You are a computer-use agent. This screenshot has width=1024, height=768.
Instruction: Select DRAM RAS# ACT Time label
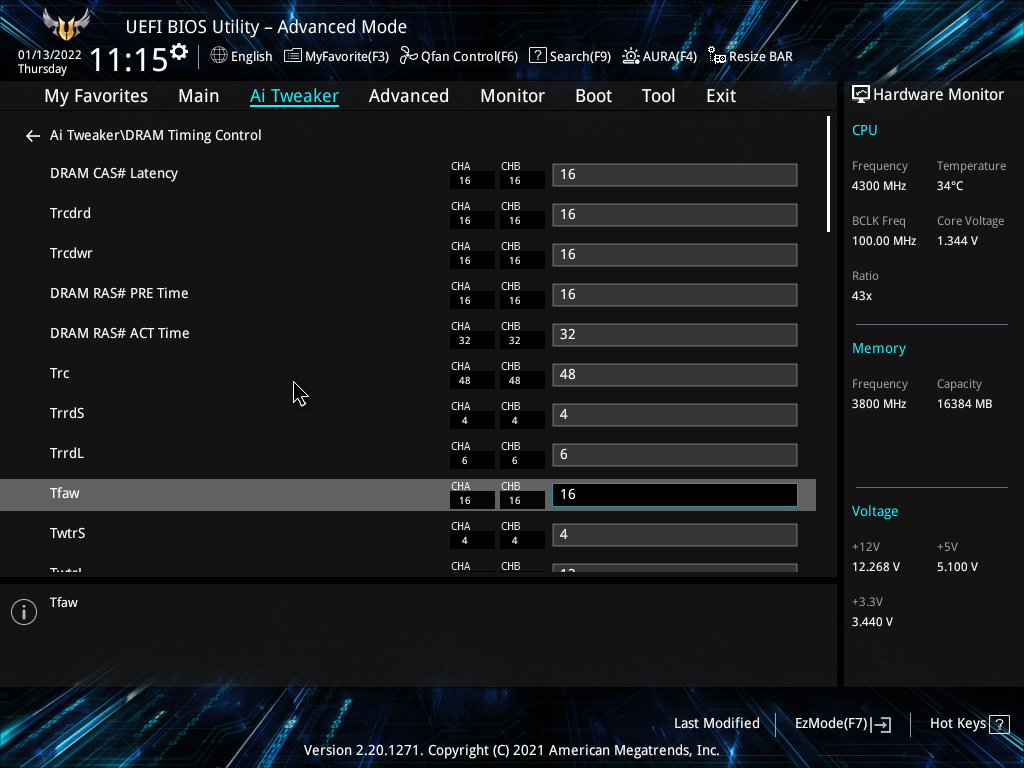[120, 333]
